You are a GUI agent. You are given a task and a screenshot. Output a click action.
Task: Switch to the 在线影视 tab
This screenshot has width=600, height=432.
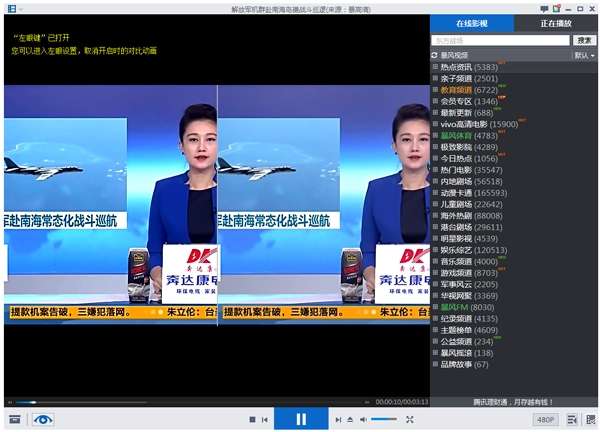472,22
